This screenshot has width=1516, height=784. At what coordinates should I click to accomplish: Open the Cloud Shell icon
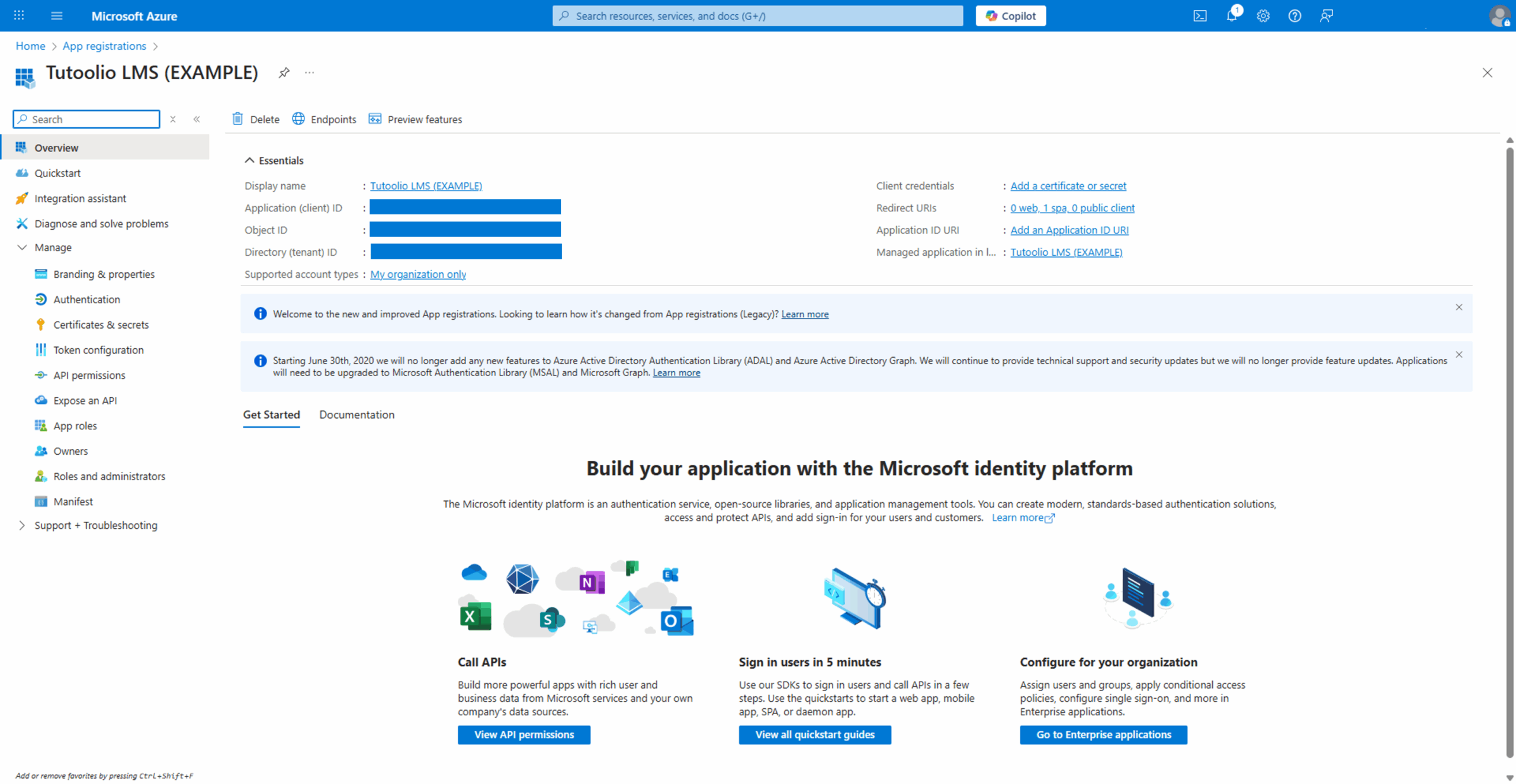(x=1200, y=16)
